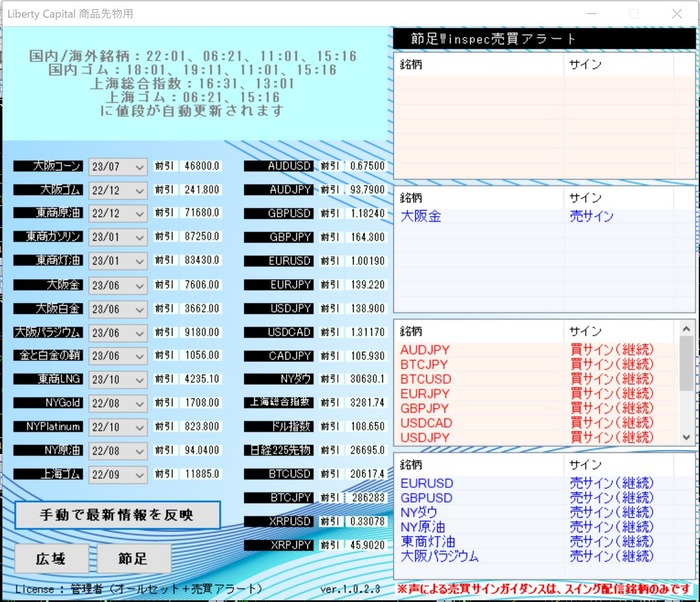Image resolution: width=700 pixels, height=602 pixels.
Task: Click the 東商LNG label
Action: [48, 379]
